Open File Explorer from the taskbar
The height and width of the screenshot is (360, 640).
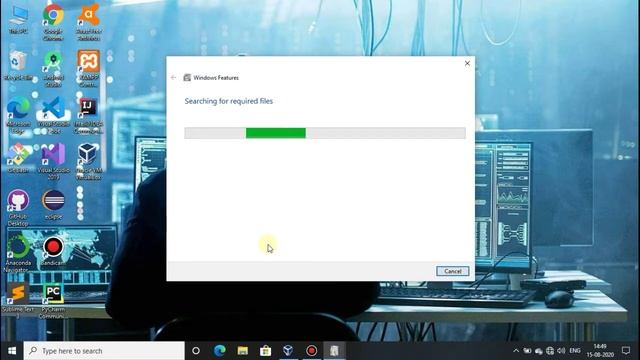(243, 351)
